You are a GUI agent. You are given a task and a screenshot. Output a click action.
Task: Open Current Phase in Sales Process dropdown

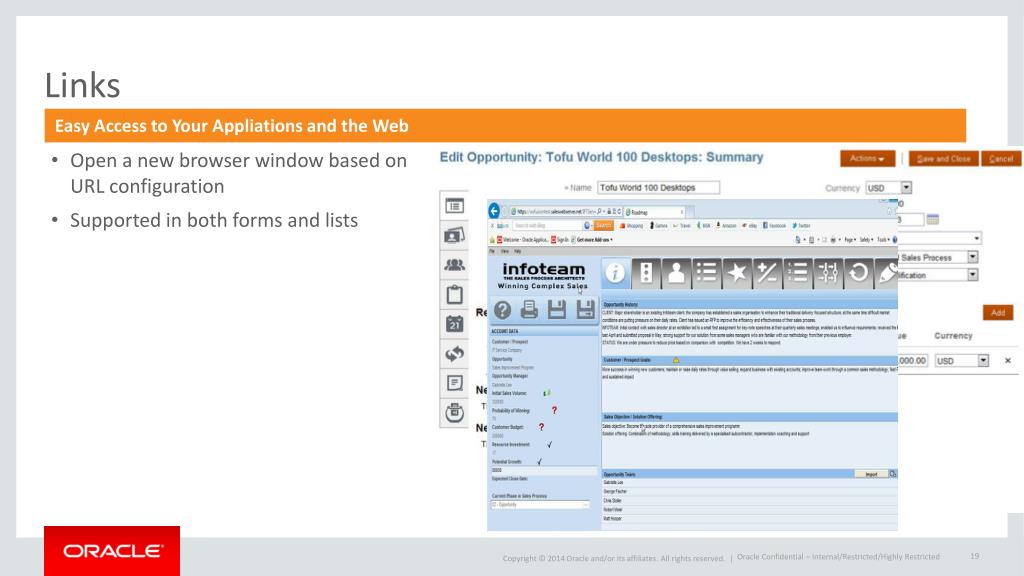click(540, 505)
